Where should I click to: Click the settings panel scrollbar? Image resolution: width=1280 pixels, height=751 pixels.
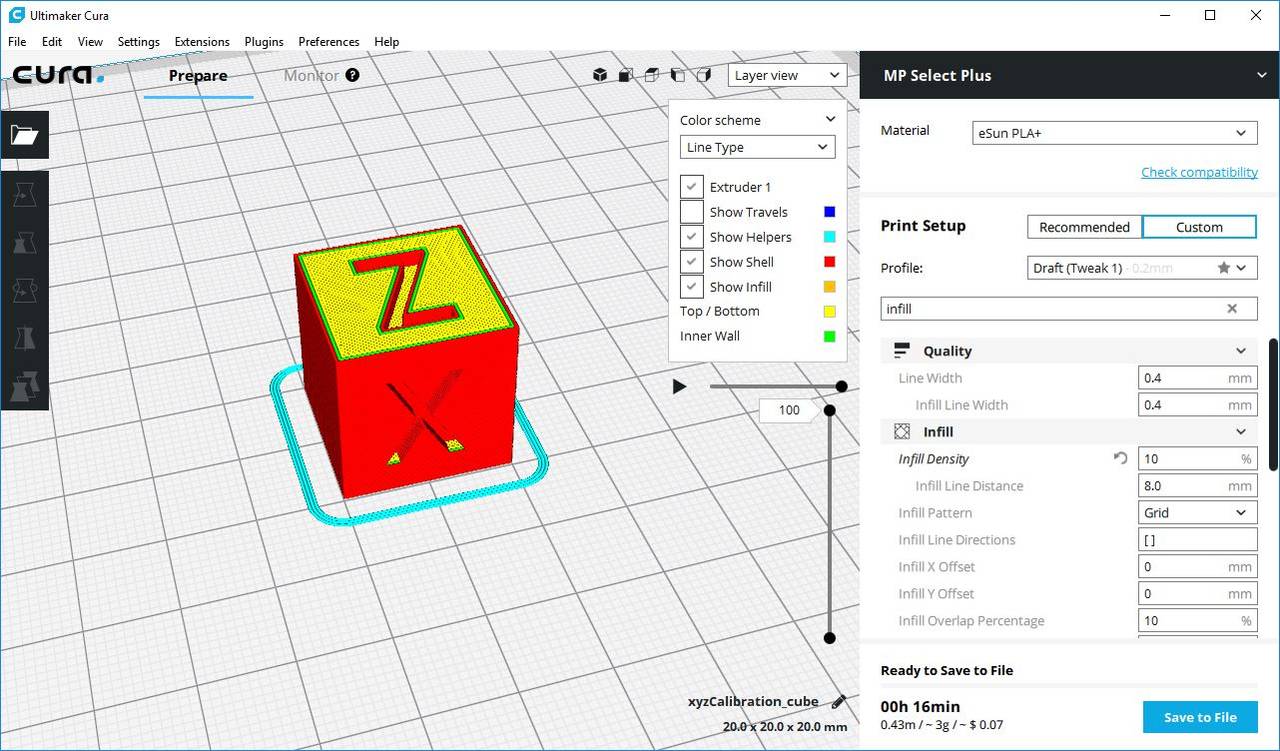click(1274, 404)
